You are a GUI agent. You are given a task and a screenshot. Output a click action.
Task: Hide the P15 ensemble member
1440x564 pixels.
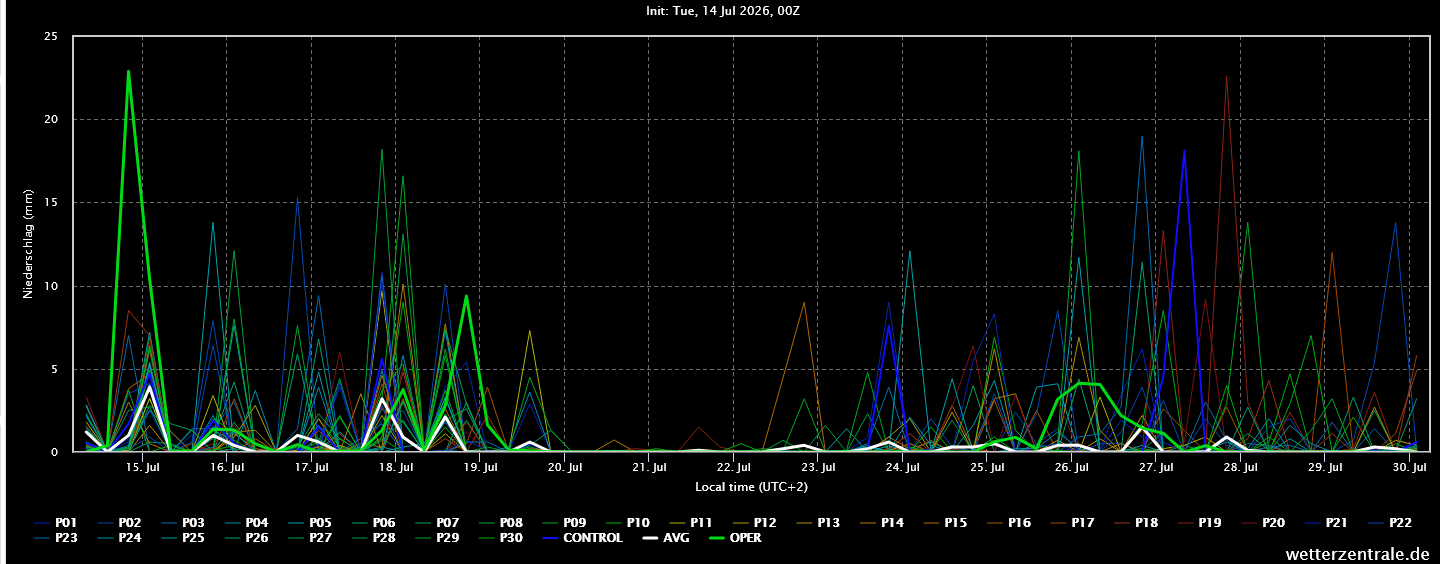(x=946, y=522)
